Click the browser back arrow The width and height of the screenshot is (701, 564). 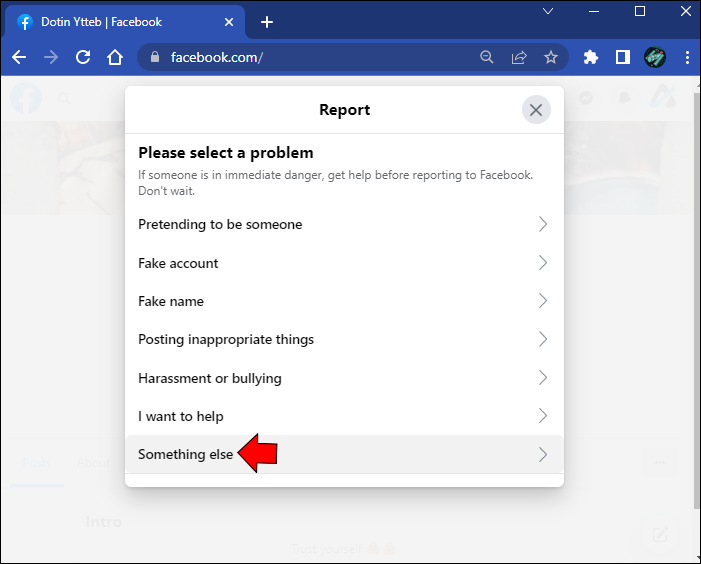tap(19, 57)
